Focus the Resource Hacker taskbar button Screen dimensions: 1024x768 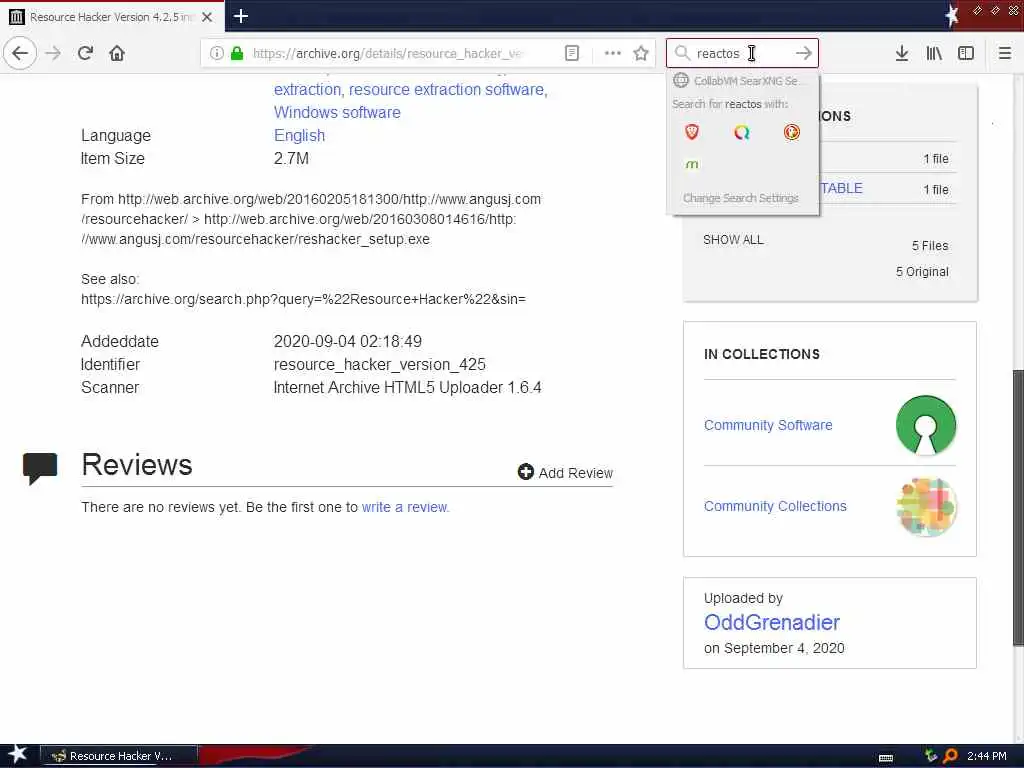click(119, 756)
